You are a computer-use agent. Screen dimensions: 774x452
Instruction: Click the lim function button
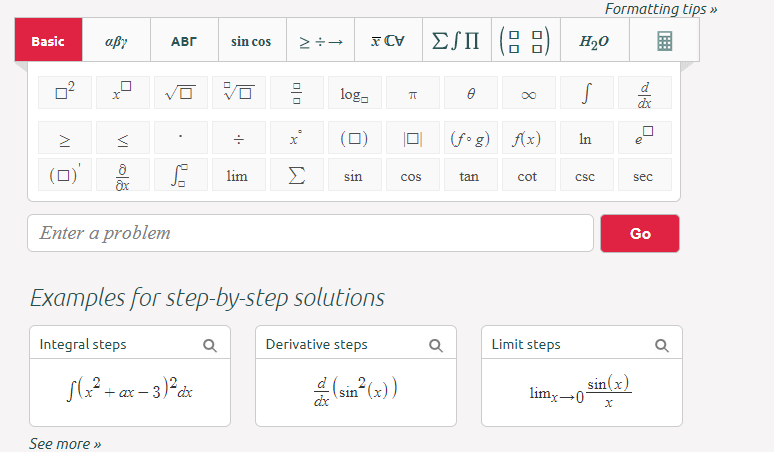[x=237, y=176]
